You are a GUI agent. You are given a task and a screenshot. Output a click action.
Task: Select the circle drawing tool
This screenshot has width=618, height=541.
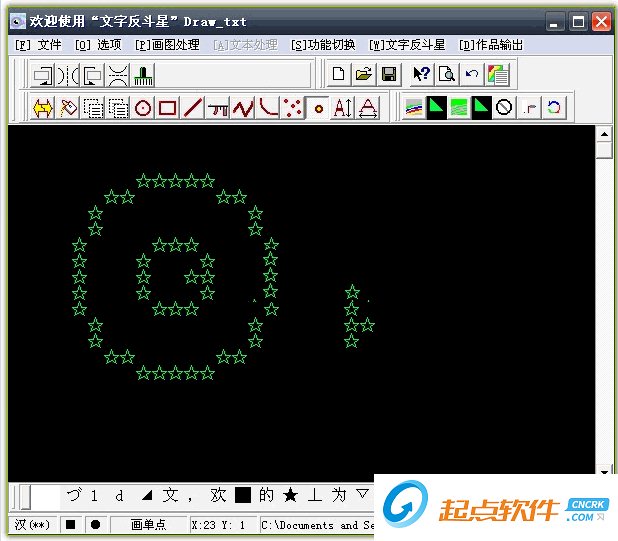(x=143, y=108)
